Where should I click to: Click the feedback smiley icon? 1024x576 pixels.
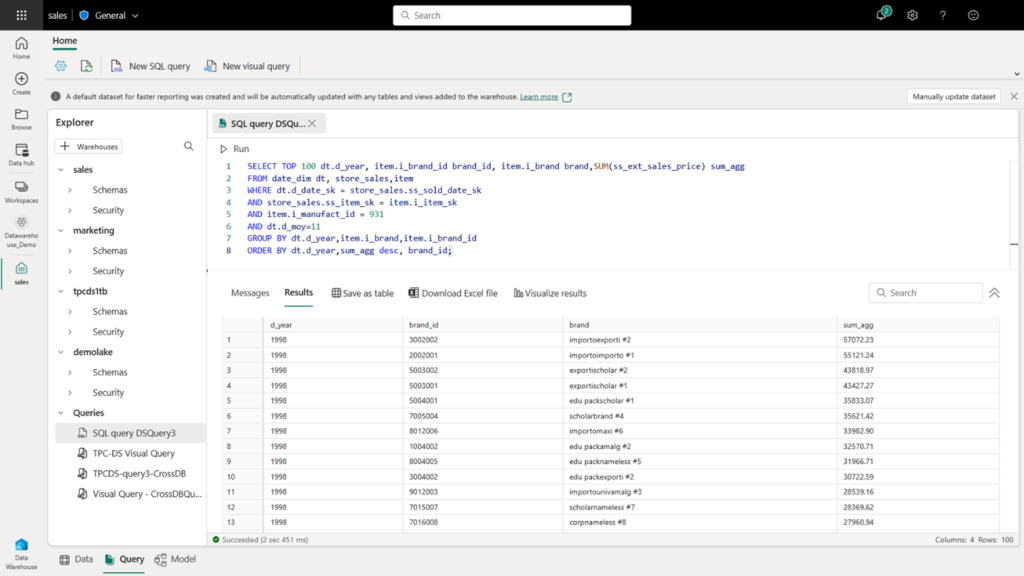pyautogui.click(x=973, y=15)
